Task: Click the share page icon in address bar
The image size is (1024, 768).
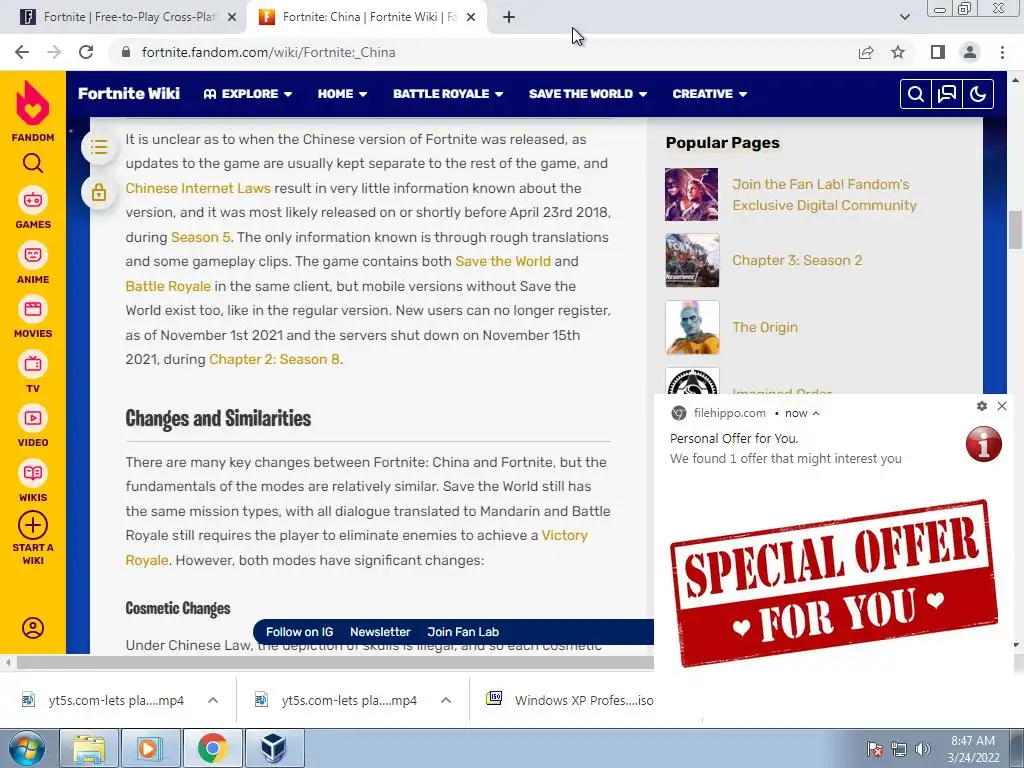Action: (x=866, y=52)
